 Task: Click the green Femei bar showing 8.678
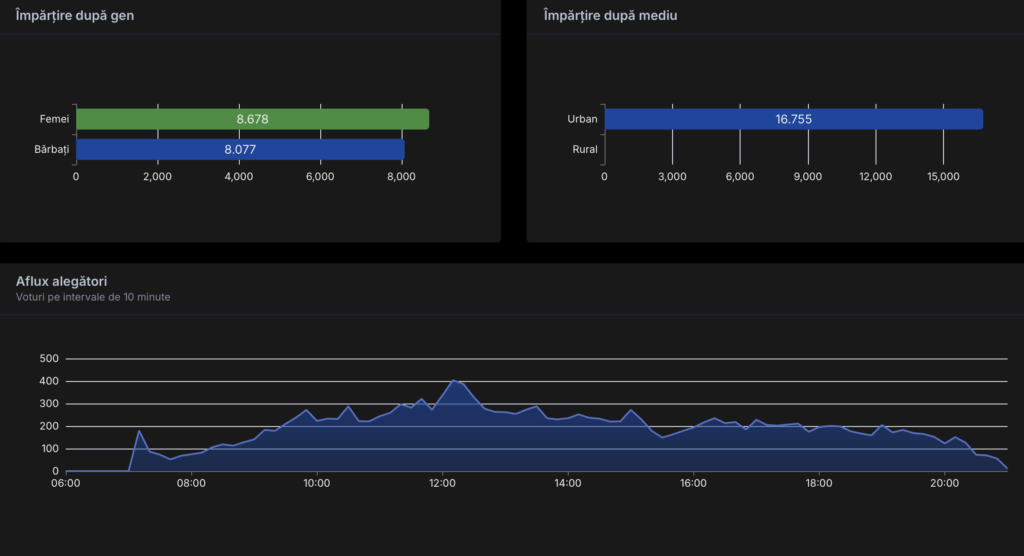(252, 119)
